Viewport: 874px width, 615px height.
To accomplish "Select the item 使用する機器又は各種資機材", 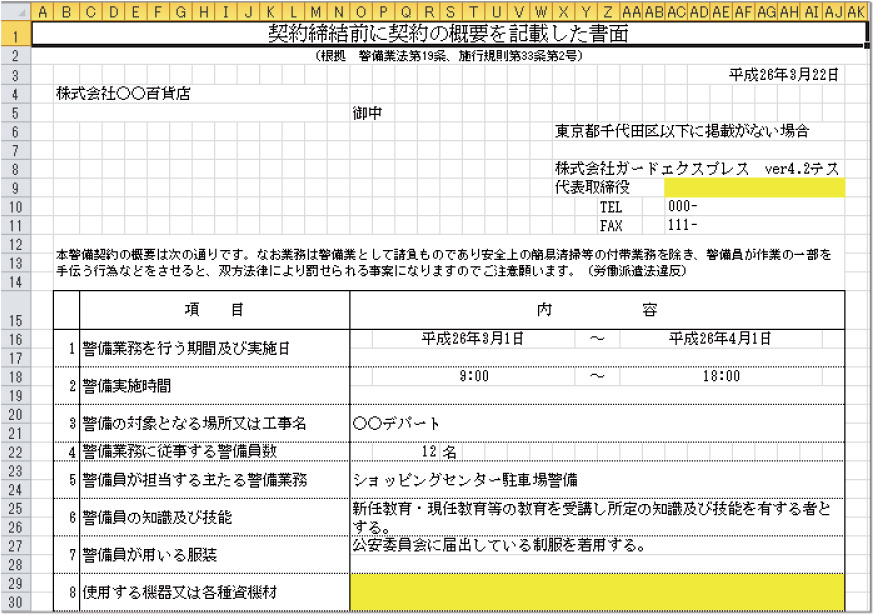I will (x=179, y=592).
